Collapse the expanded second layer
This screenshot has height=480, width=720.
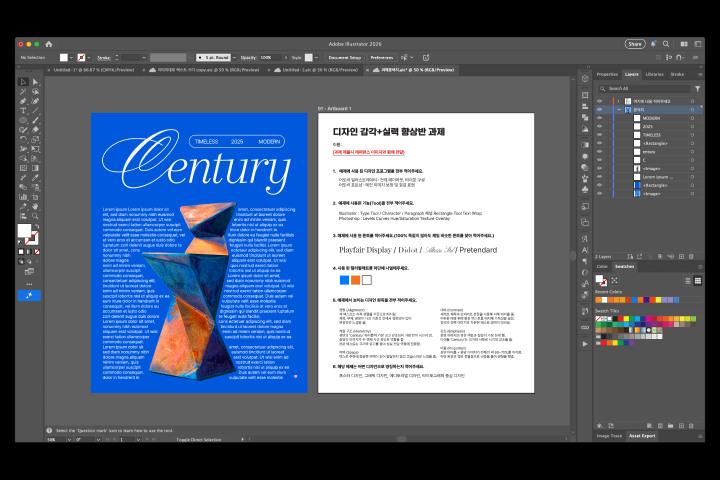[619, 110]
